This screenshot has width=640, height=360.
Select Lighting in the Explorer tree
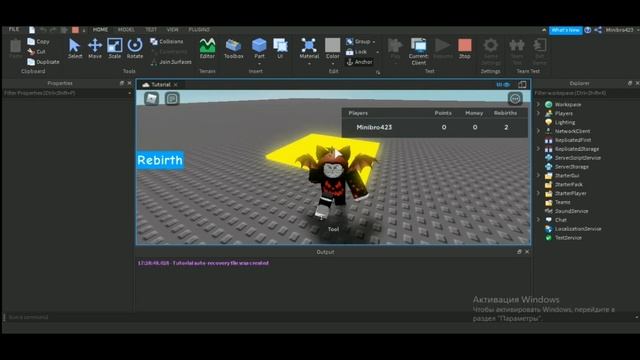[x=565, y=122]
